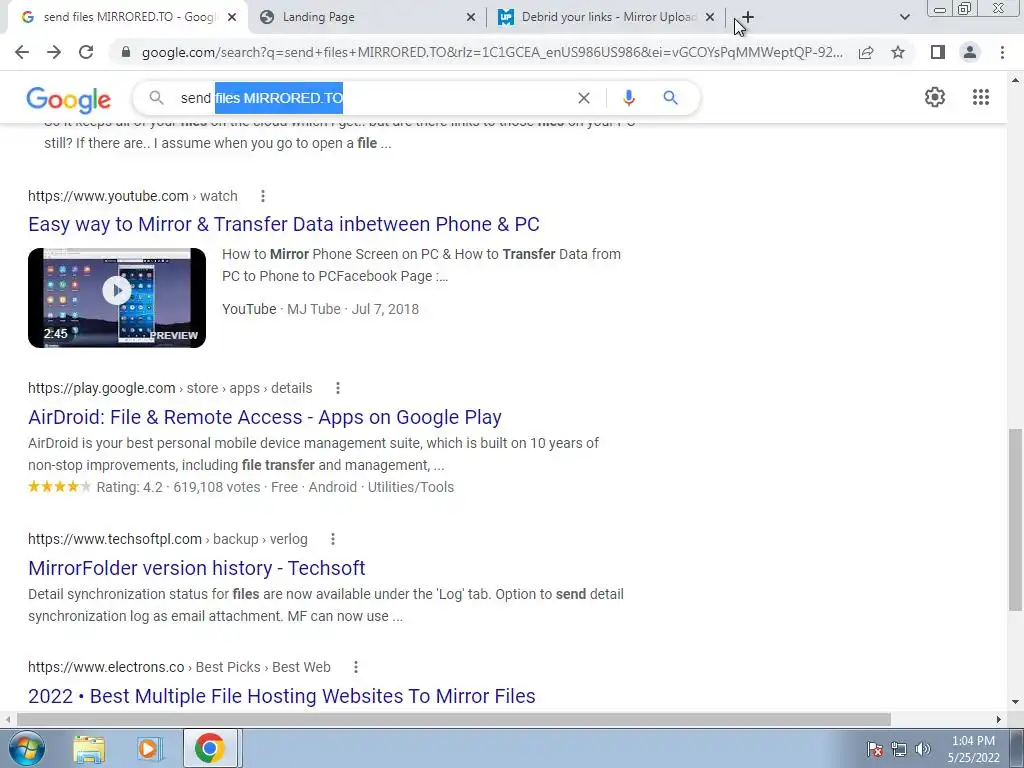Image resolution: width=1024 pixels, height=768 pixels.
Task: Expand the tab search dropdown arrow
Action: tap(904, 17)
